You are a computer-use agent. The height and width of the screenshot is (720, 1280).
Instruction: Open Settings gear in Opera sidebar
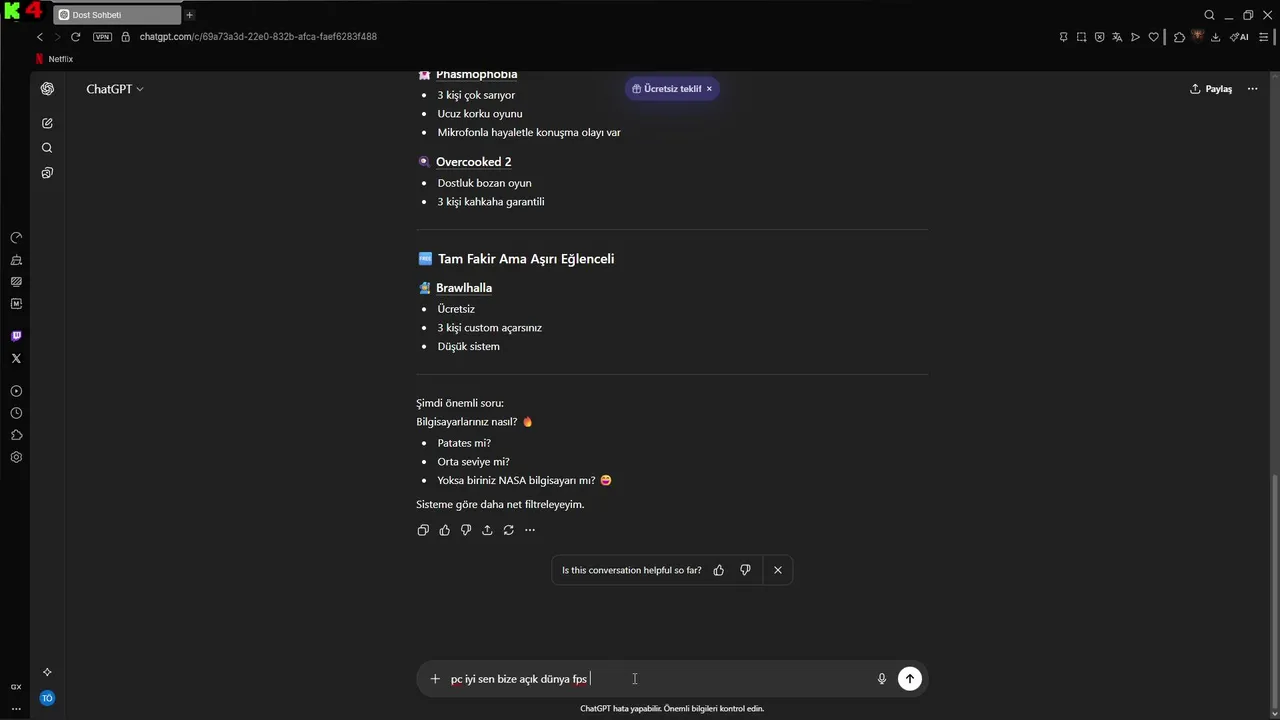16,457
